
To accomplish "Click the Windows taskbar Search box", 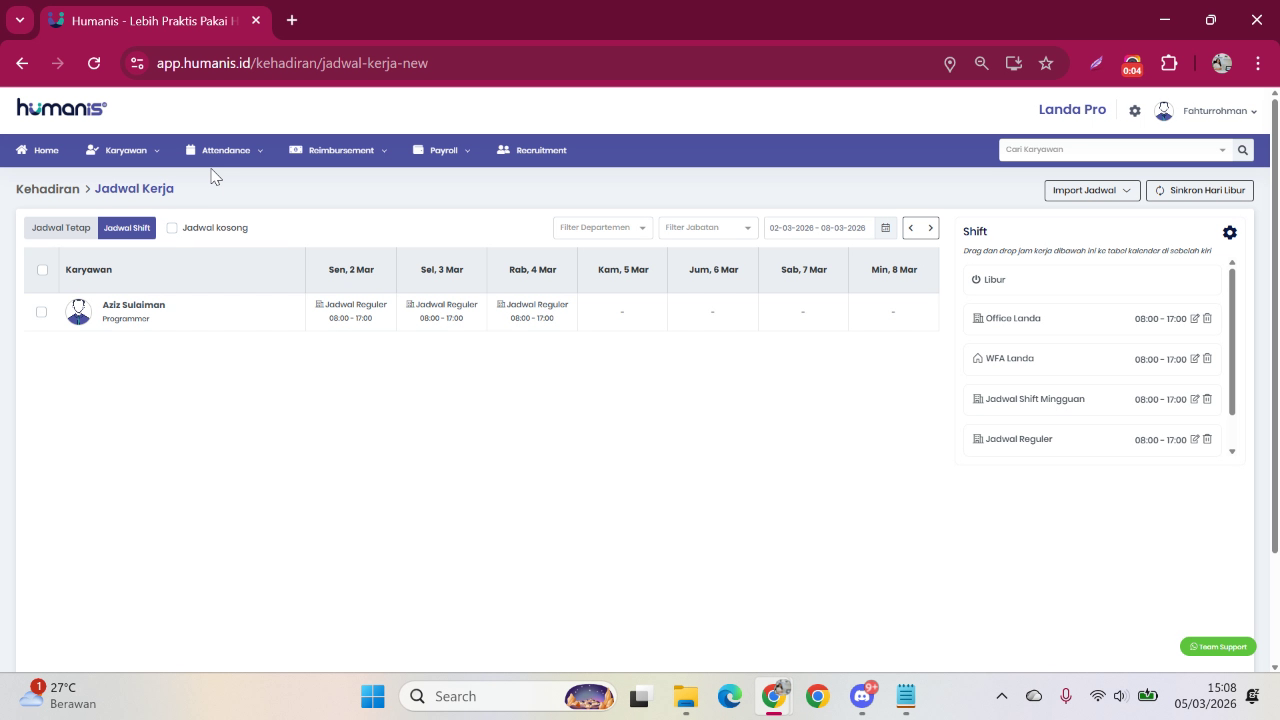I will 508,696.
